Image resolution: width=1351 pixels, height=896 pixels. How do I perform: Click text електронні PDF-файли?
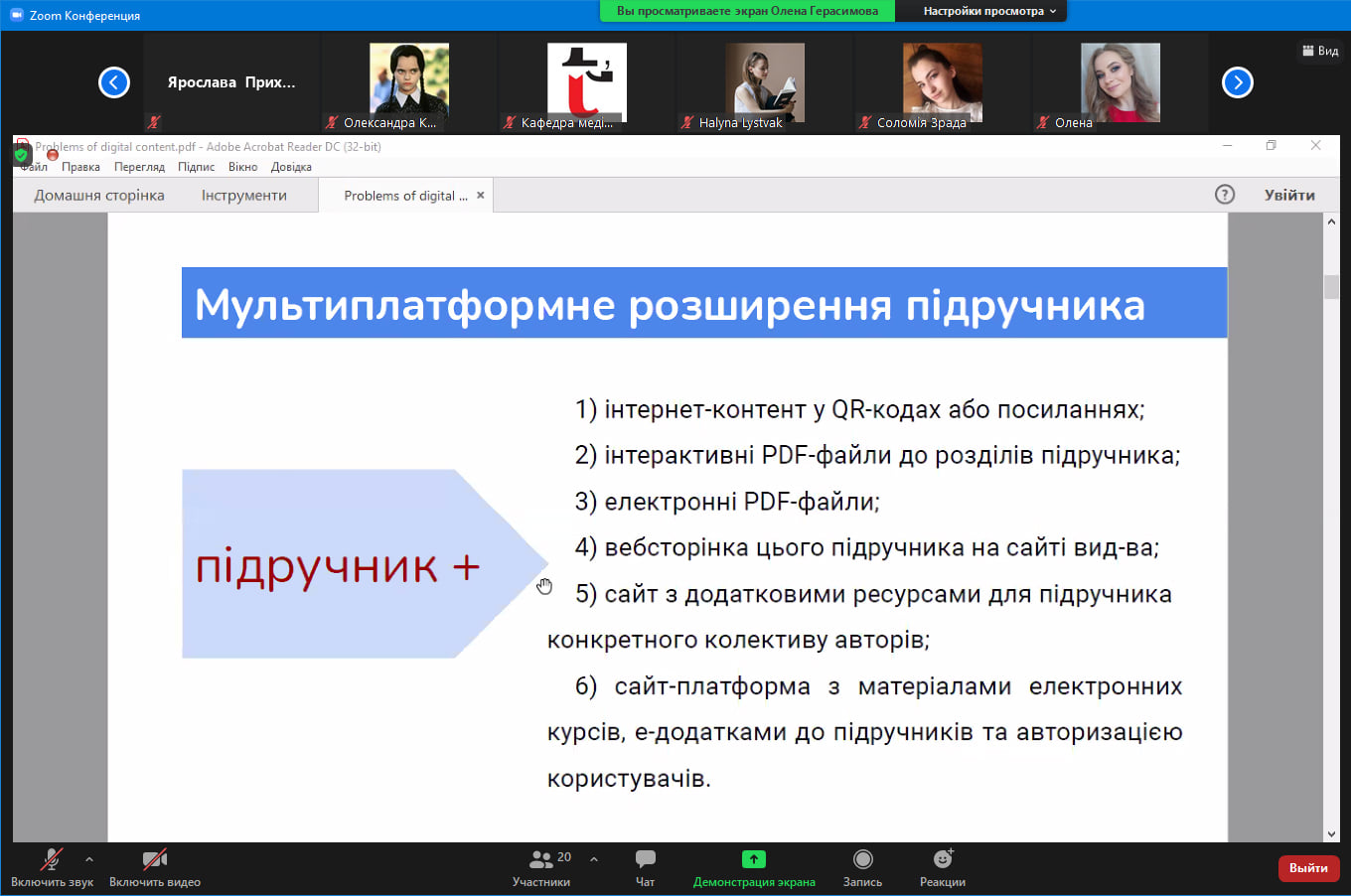(742, 502)
